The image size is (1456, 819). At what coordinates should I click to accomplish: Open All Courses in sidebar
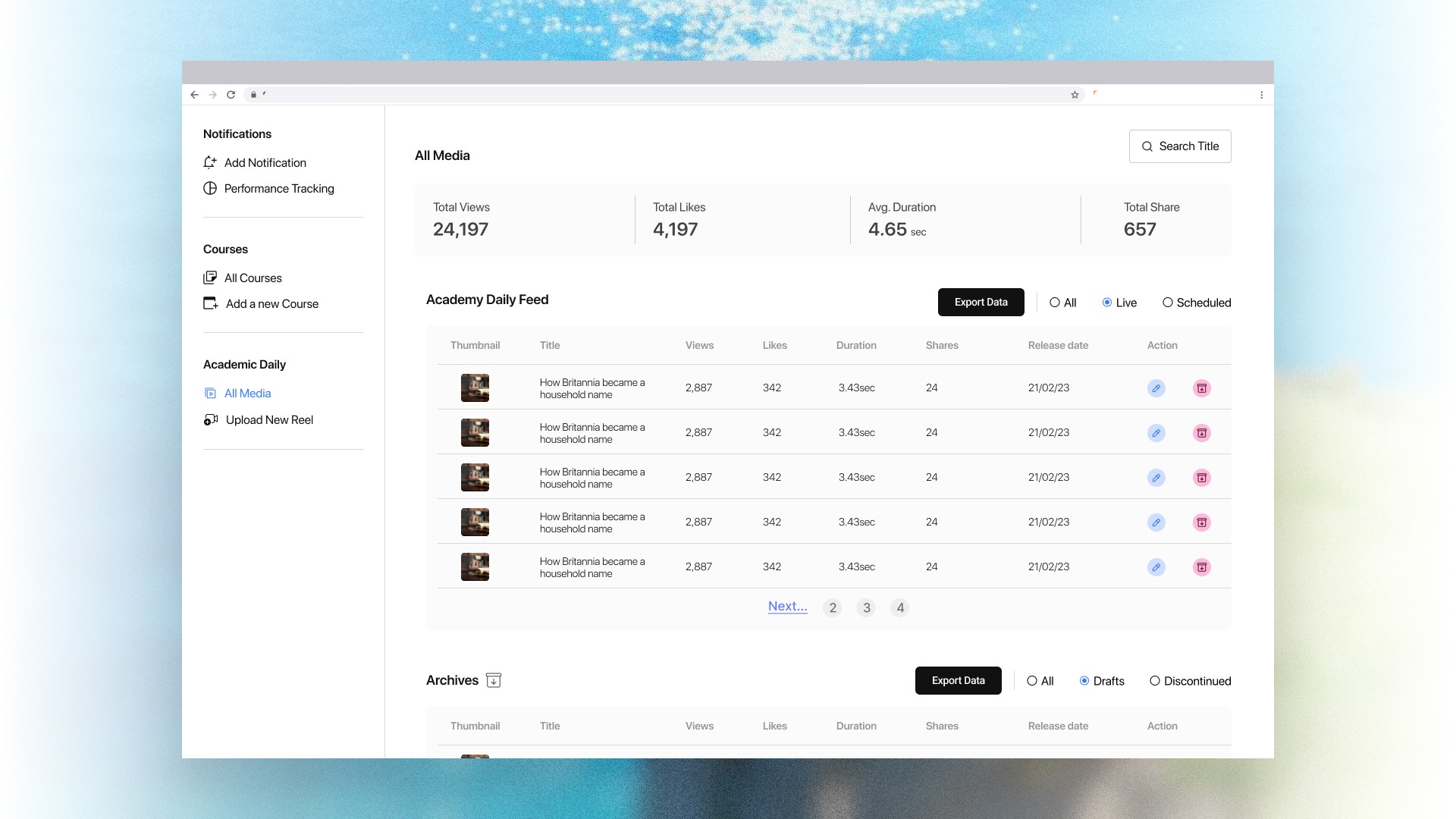point(253,278)
